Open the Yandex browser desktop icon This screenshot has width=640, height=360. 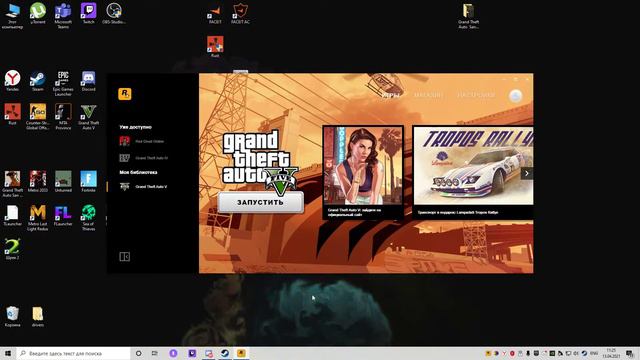pyautogui.click(x=12, y=81)
